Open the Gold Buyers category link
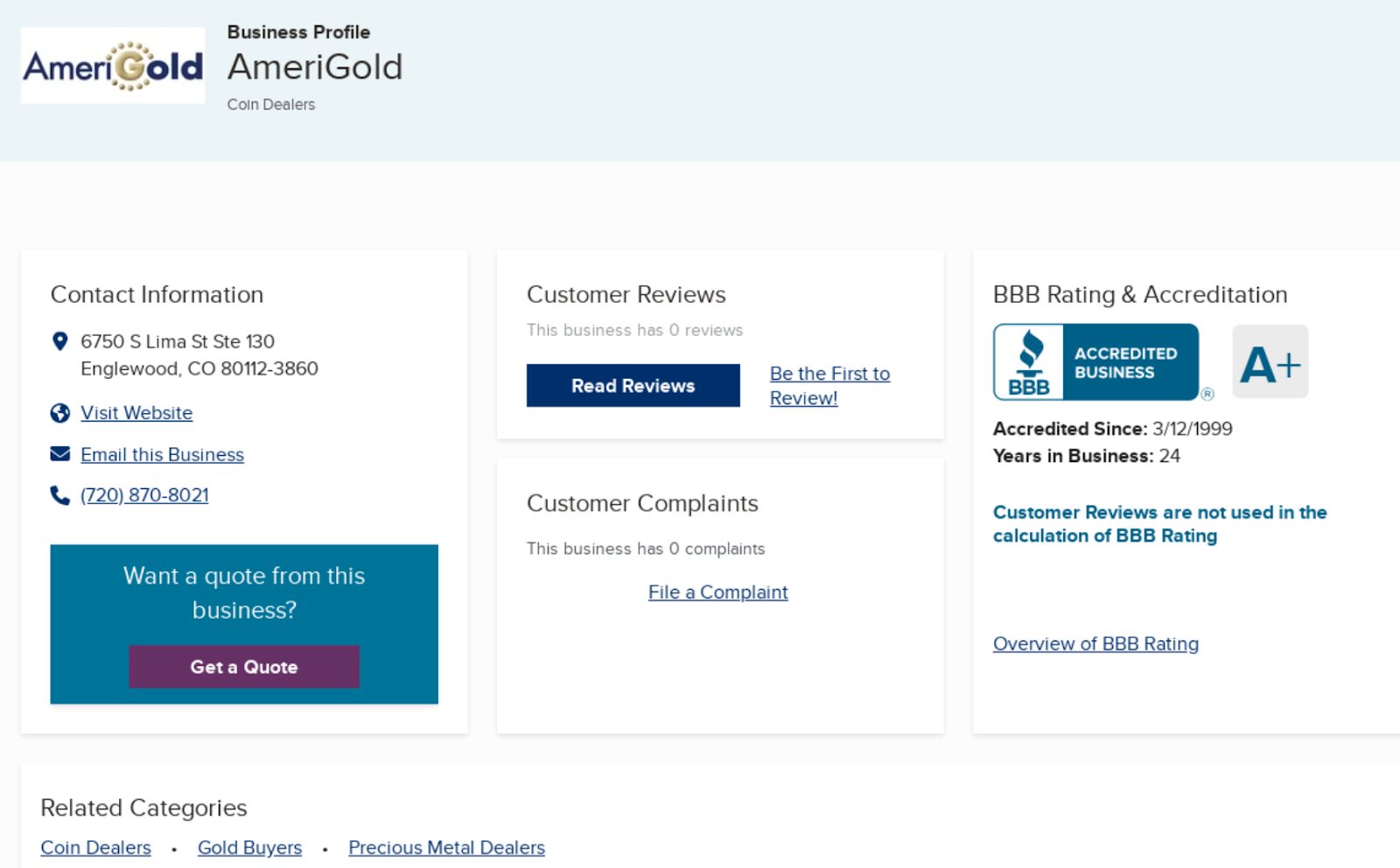Viewport: 1400px width, 868px height. tap(249, 848)
